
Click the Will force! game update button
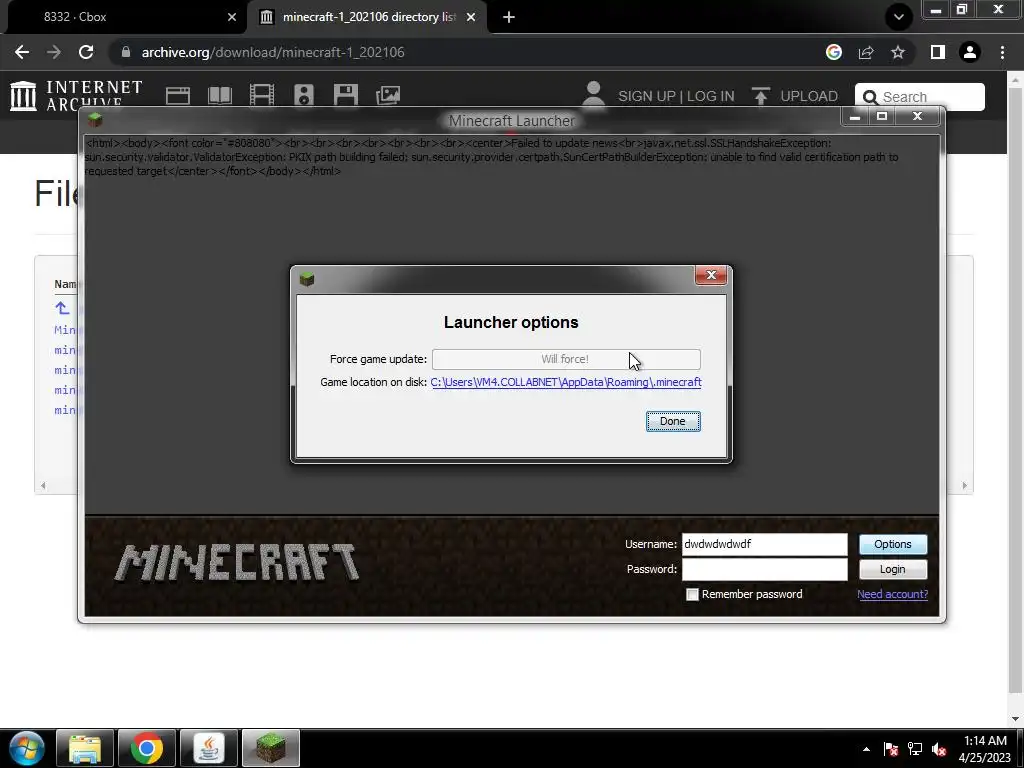[x=566, y=359]
